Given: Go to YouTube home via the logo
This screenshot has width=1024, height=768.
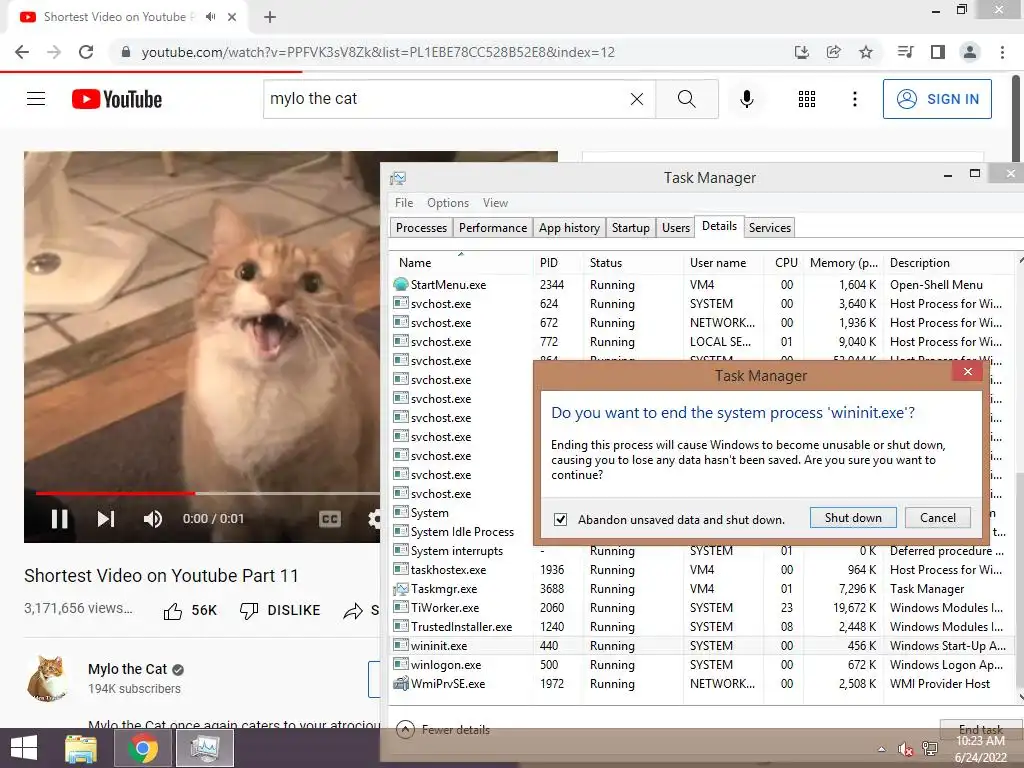Looking at the screenshot, I should point(117,99).
